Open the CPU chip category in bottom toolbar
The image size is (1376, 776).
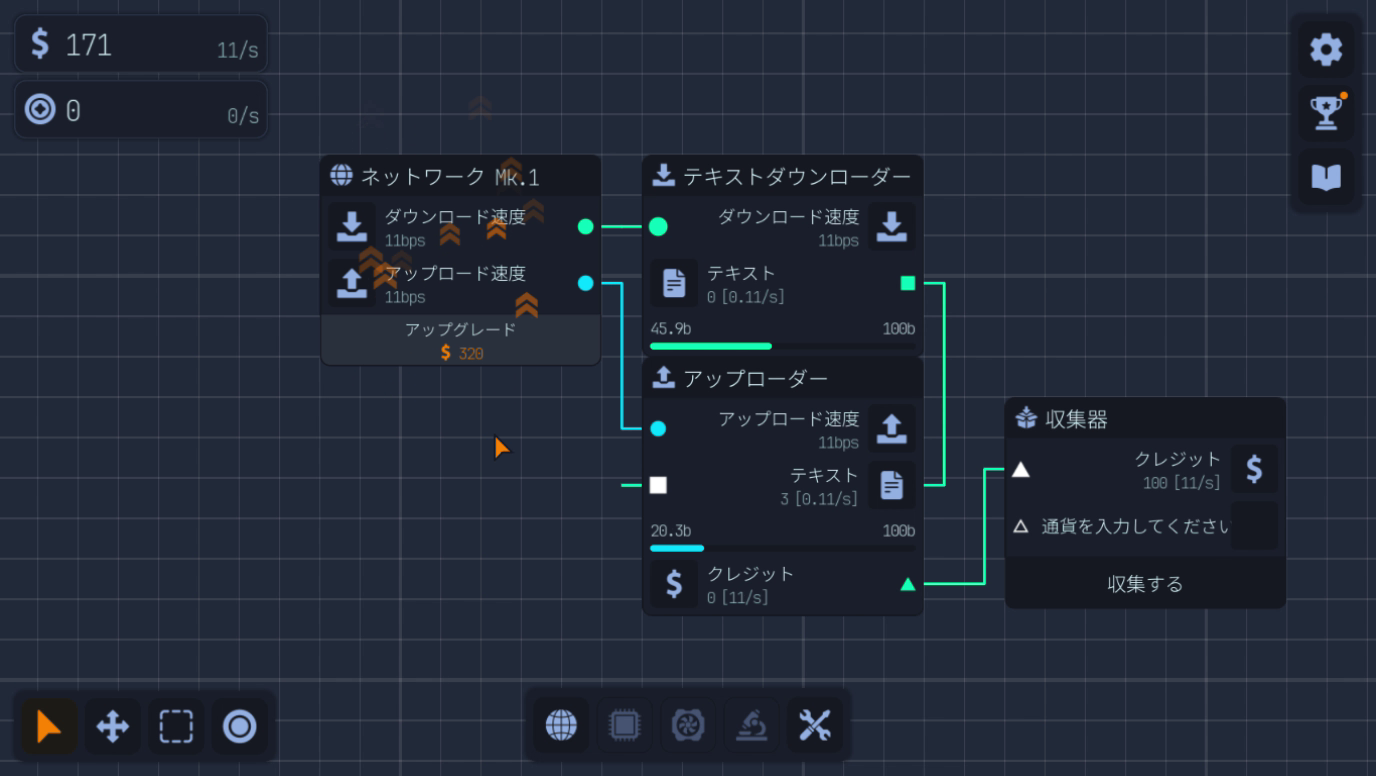click(x=625, y=727)
